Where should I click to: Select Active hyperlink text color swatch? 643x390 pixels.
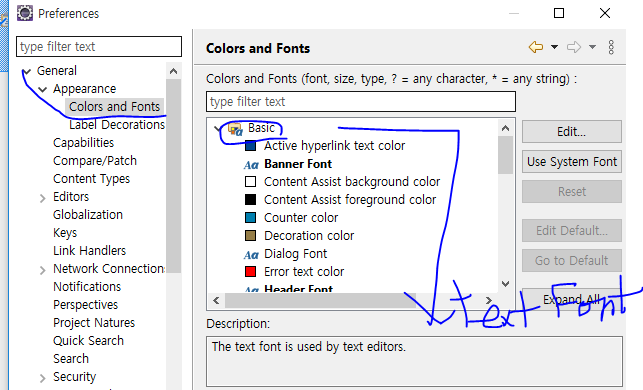[x=250, y=146]
